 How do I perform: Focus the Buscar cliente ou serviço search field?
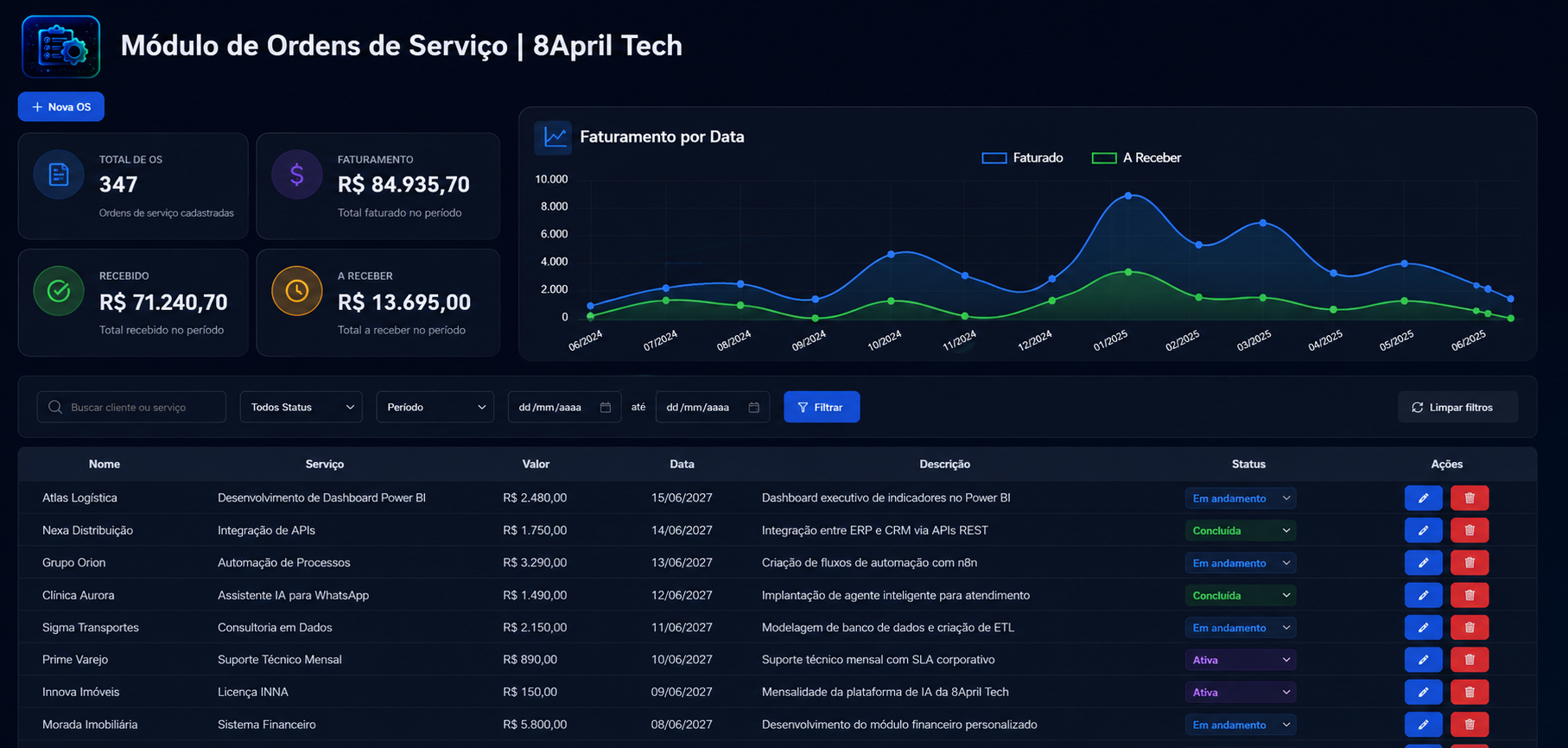(131, 407)
